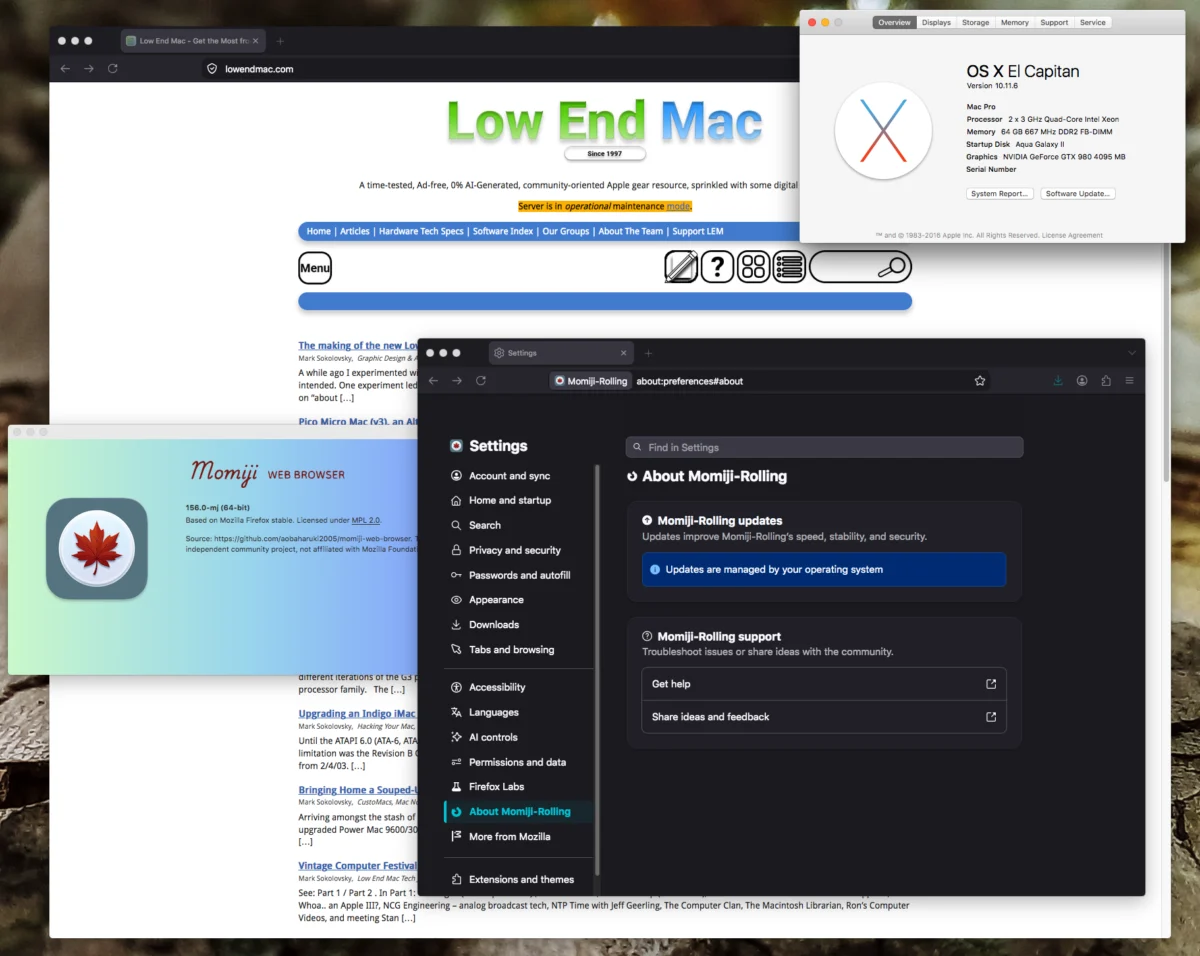Open Our Groups in nav bar
The width and height of the screenshot is (1200, 956).
[566, 231]
